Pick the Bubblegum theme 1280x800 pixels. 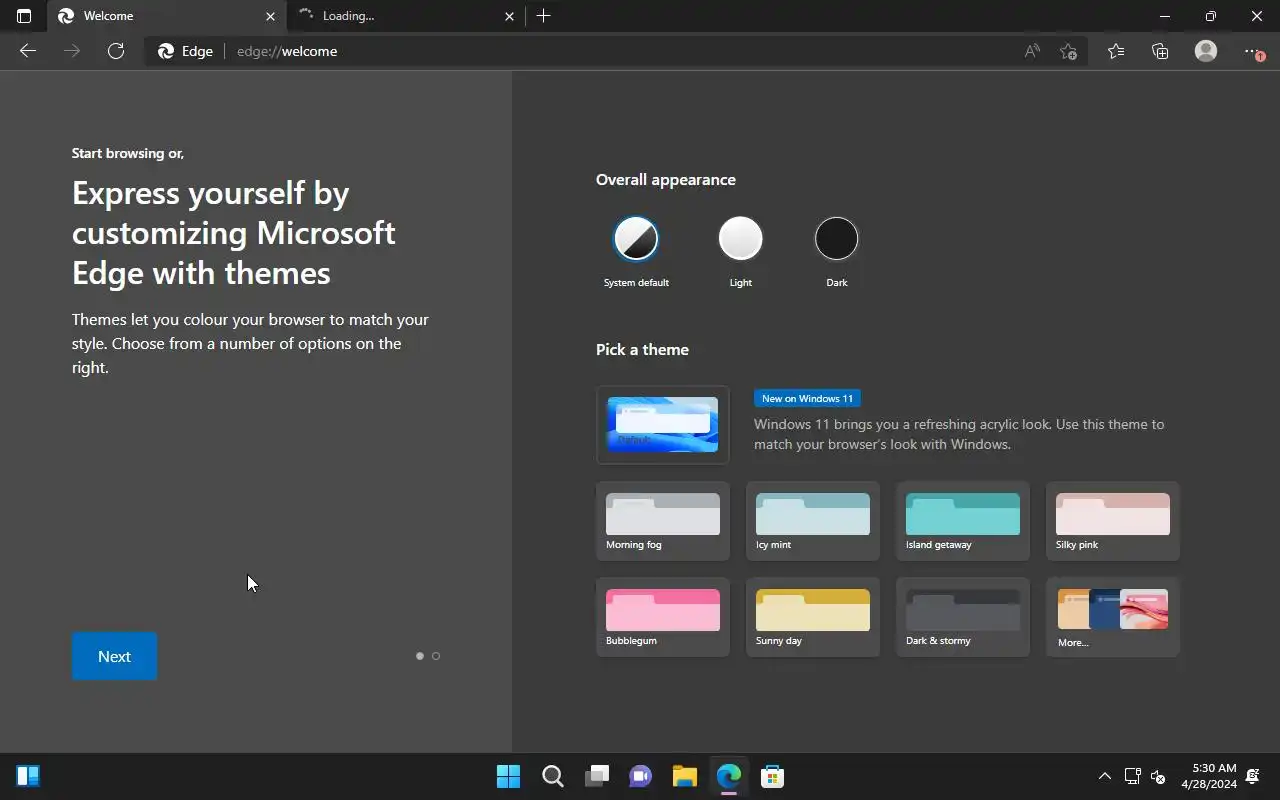[x=663, y=617]
